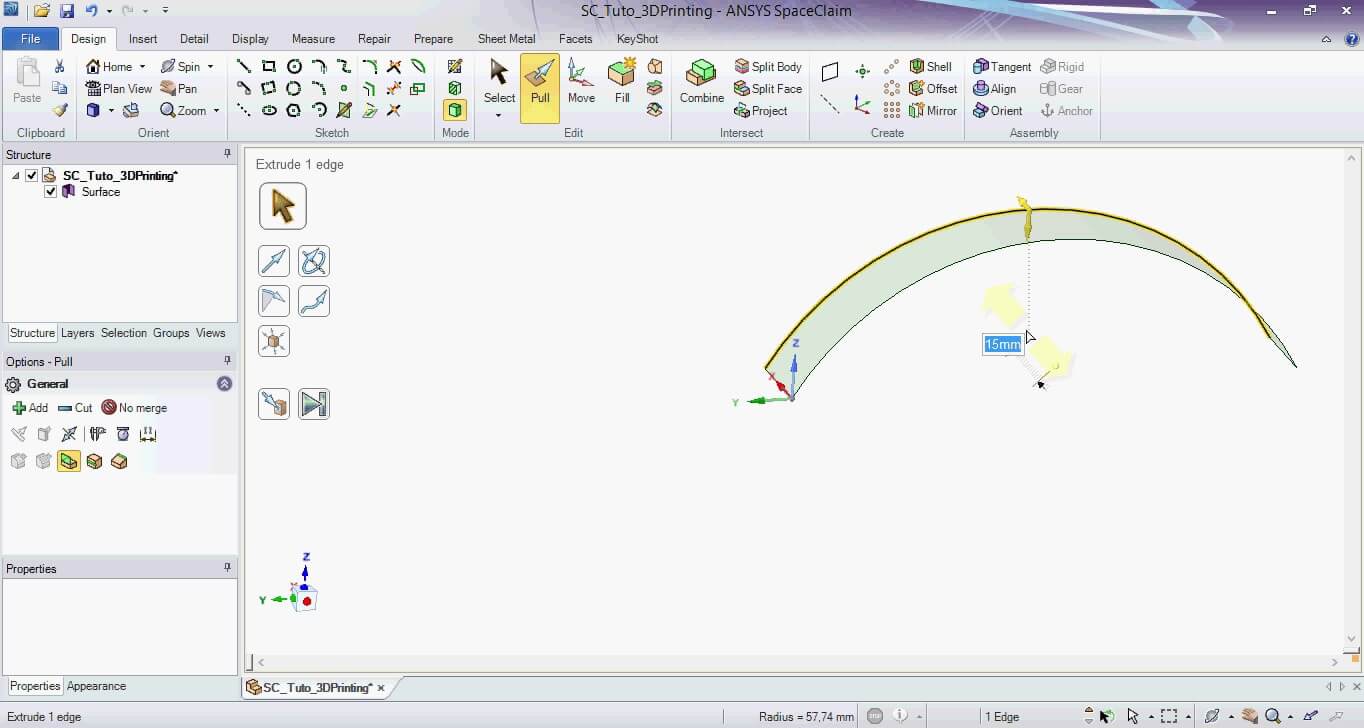
Task: Click the Project tool
Action: pos(761,111)
